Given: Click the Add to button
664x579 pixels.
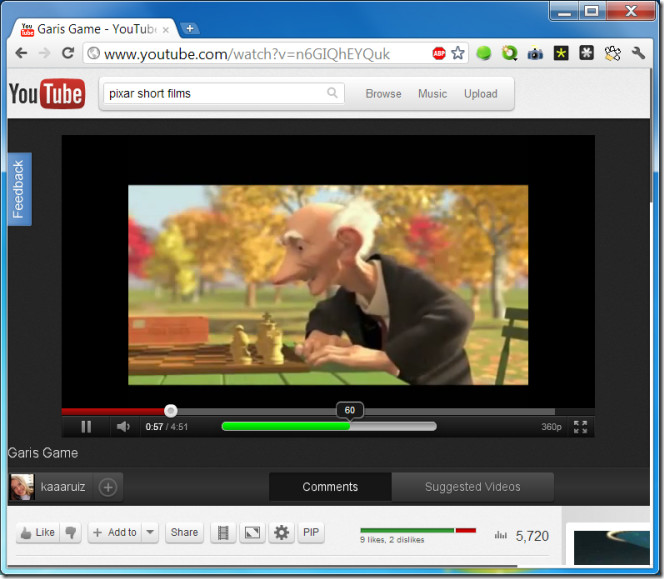Looking at the screenshot, I should pos(115,532).
